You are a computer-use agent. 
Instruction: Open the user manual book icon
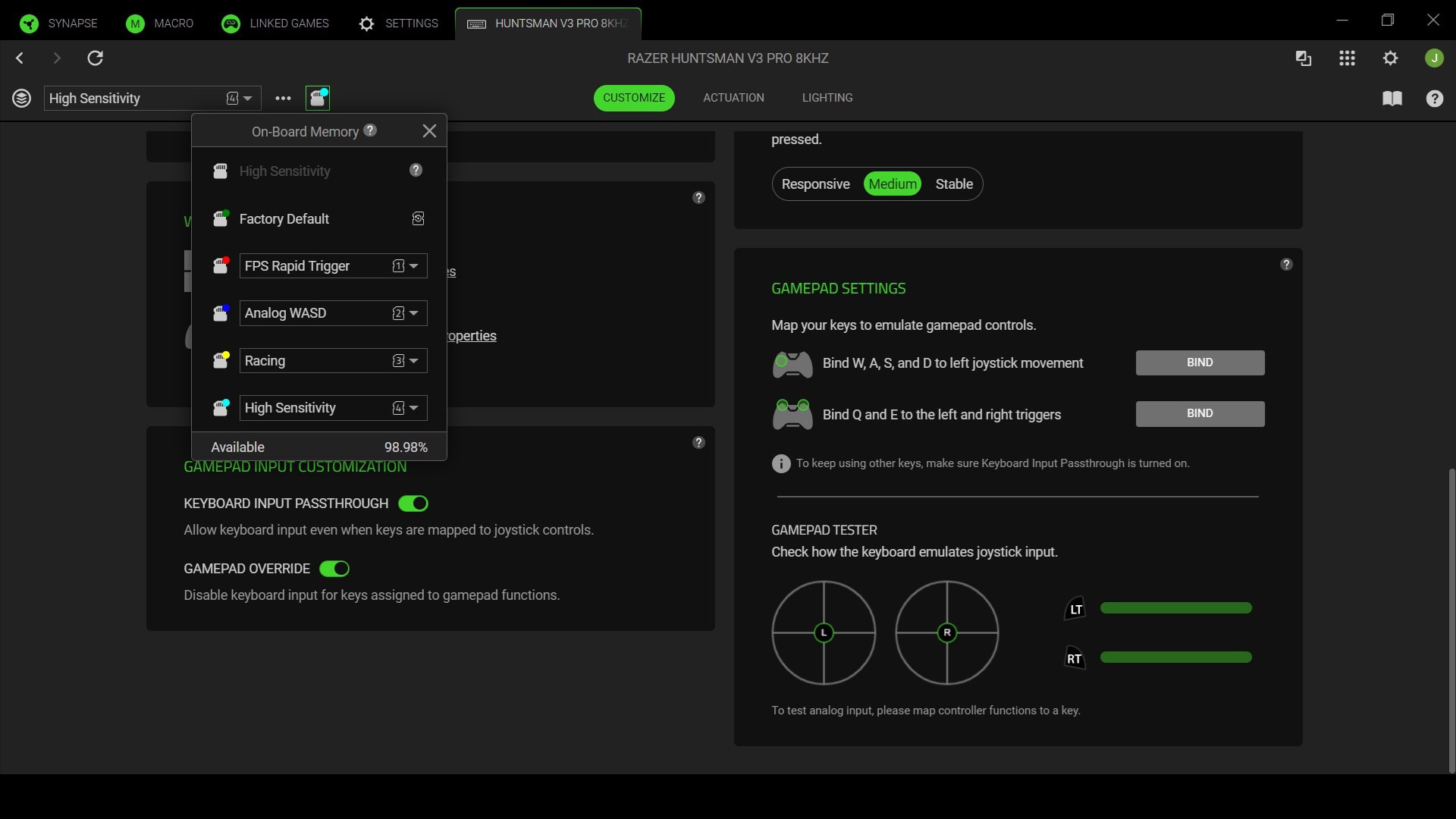(1393, 99)
